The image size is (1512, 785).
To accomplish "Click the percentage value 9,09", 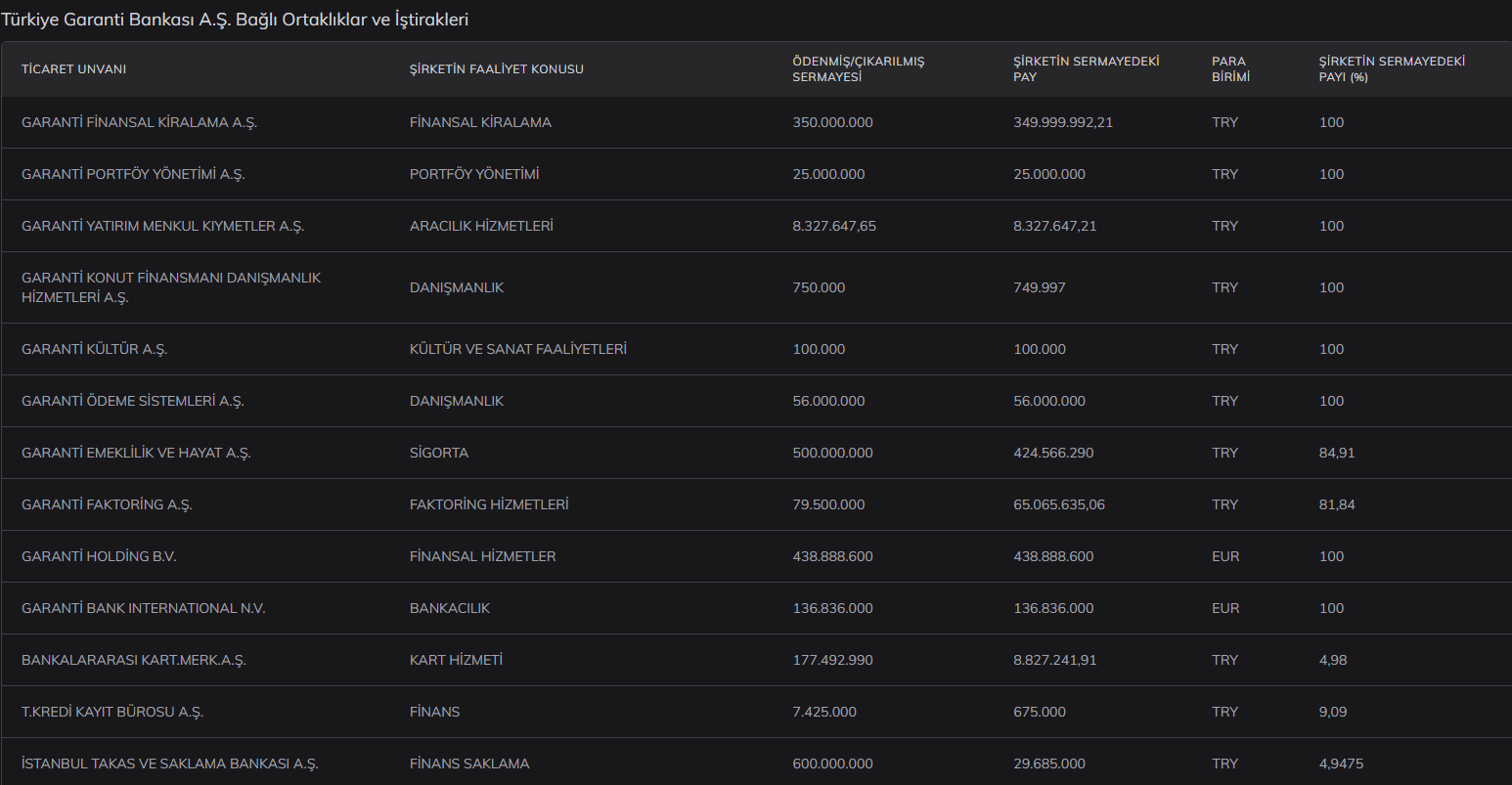I will tap(1333, 712).
